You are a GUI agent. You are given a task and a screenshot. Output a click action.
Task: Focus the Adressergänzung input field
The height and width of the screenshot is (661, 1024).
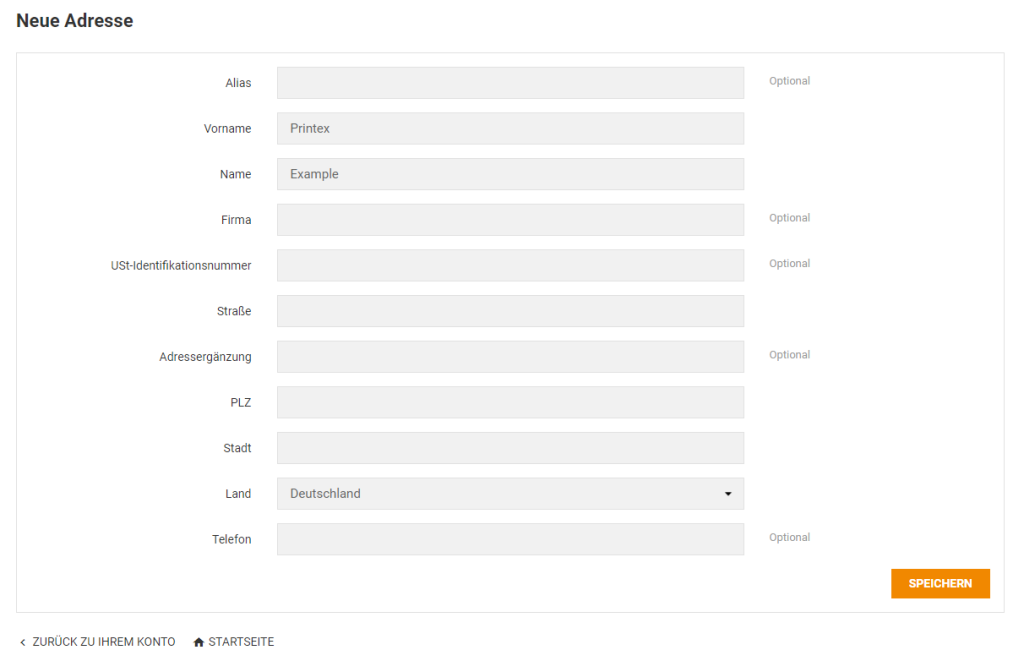510,357
